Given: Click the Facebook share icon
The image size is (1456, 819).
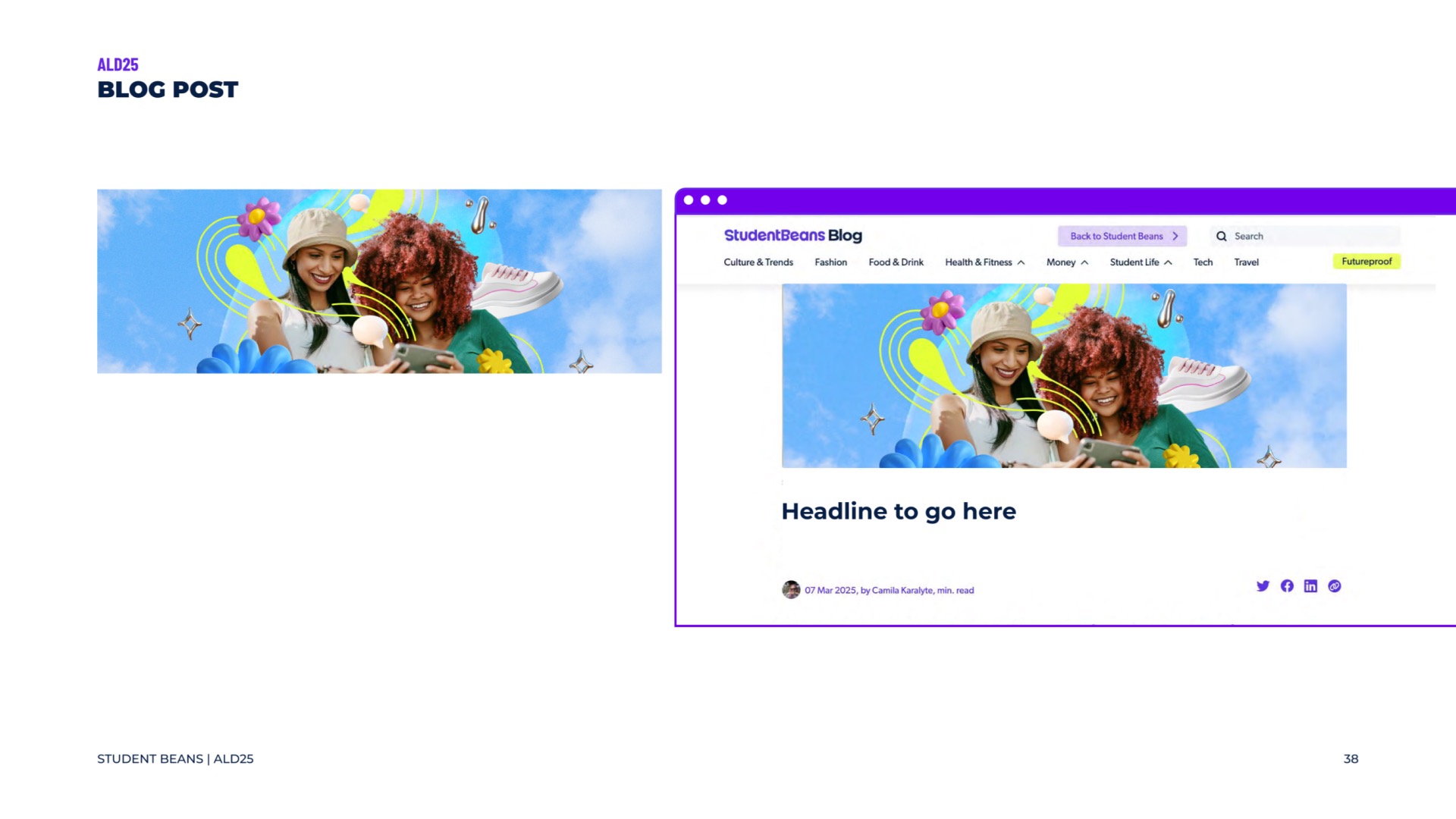Looking at the screenshot, I should pos(1287,586).
